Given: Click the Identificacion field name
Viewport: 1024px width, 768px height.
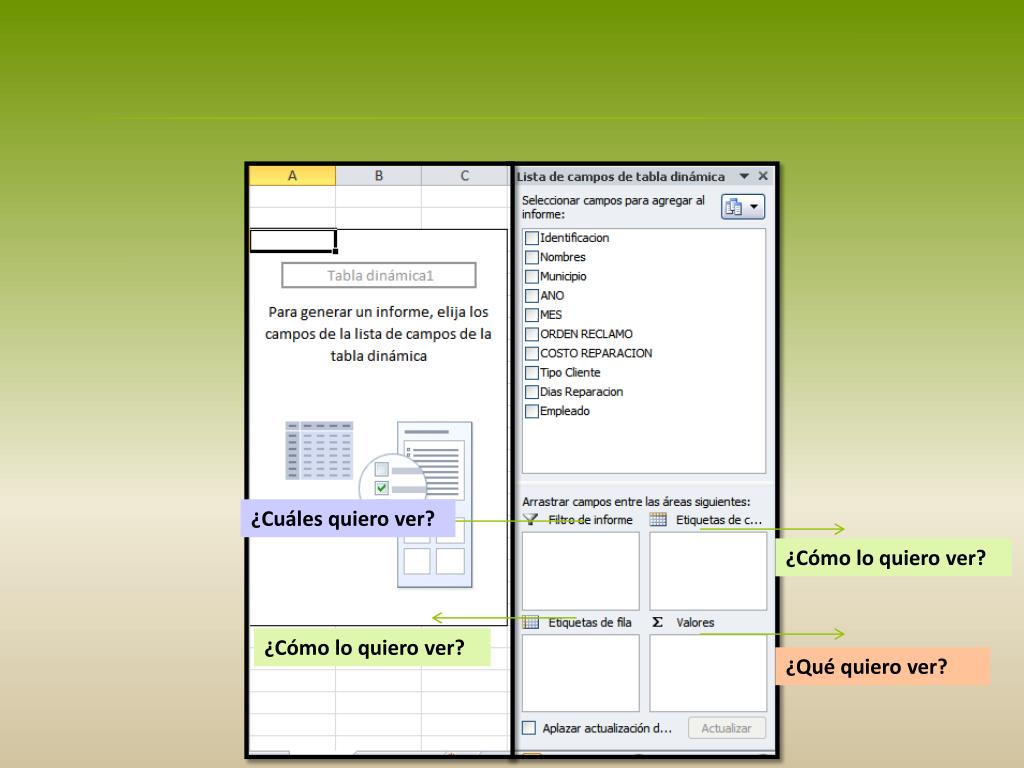Looking at the screenshot, I should pos(574,238).
